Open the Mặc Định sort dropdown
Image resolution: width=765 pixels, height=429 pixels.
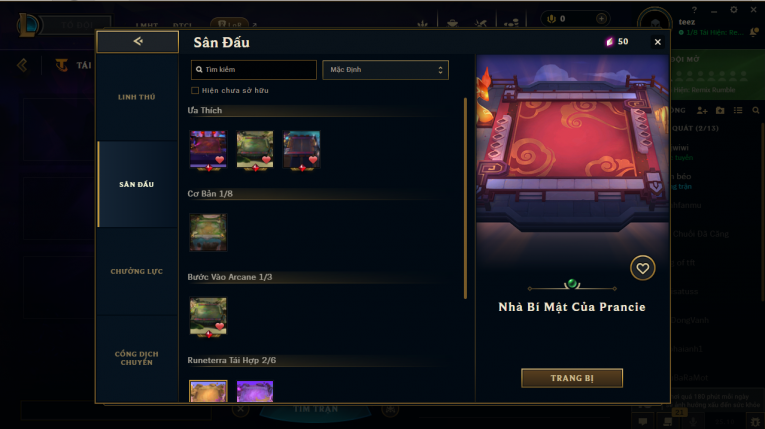[x=385, y=70]
